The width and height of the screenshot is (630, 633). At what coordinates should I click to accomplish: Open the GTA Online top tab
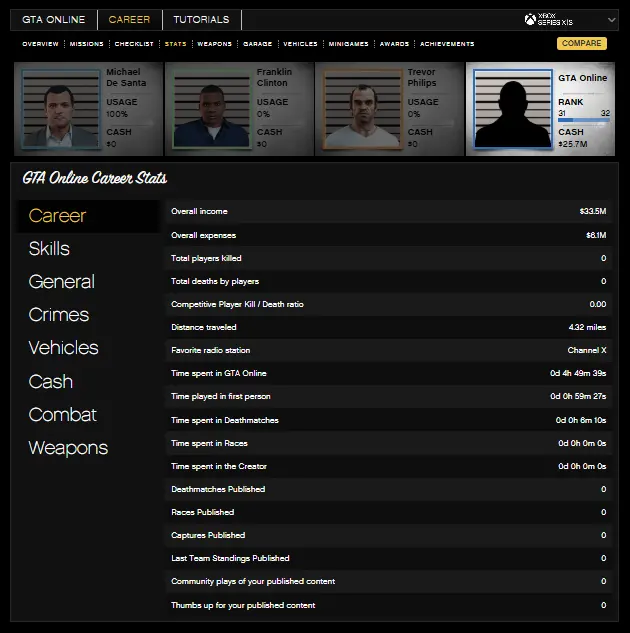point(54,20)
